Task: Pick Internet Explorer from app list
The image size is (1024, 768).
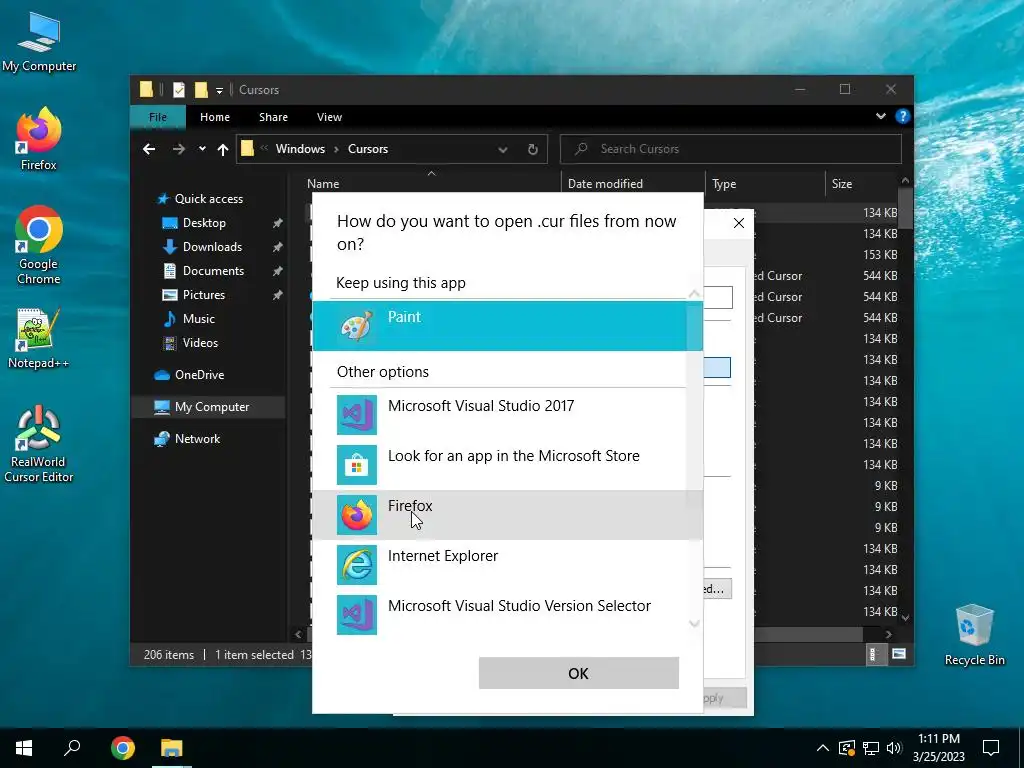Action: pyautogui.click(x=507, y=564)
